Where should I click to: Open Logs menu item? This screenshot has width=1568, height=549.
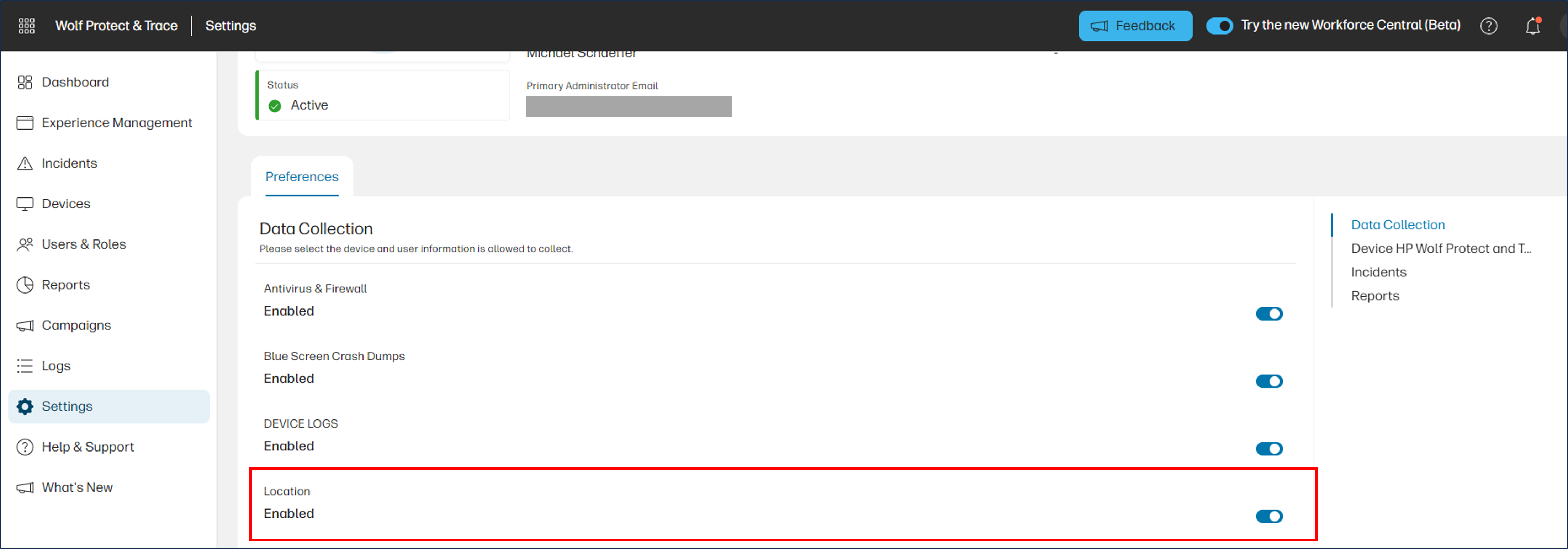pyautogui.click(x=56, y=366)
